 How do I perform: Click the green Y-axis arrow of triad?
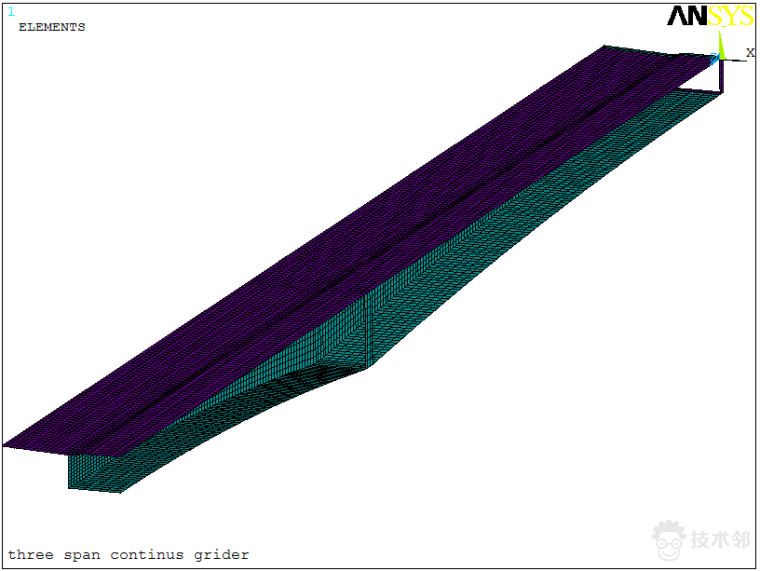click(x=720, y=45)
